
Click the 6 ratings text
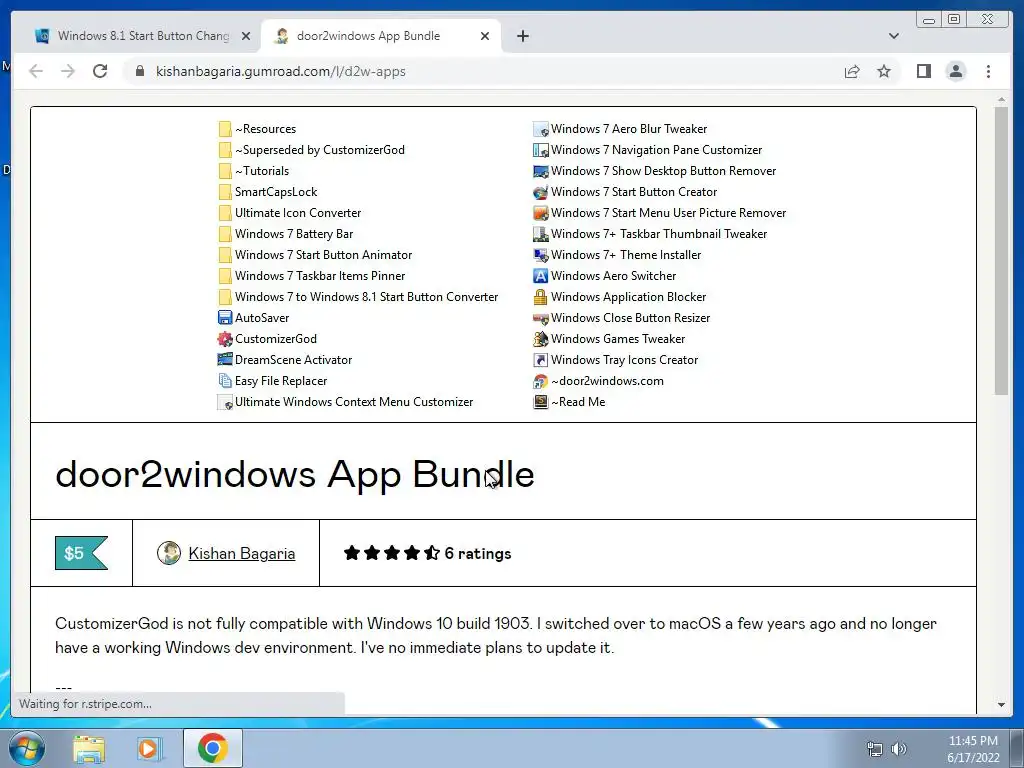tap(477, 553)
